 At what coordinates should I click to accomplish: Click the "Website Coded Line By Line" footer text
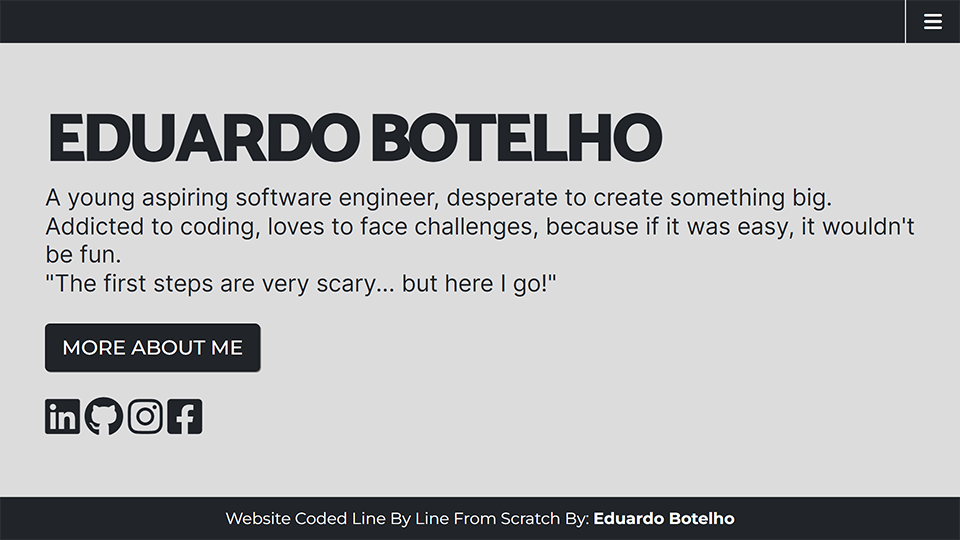click(x=337, y=519)
